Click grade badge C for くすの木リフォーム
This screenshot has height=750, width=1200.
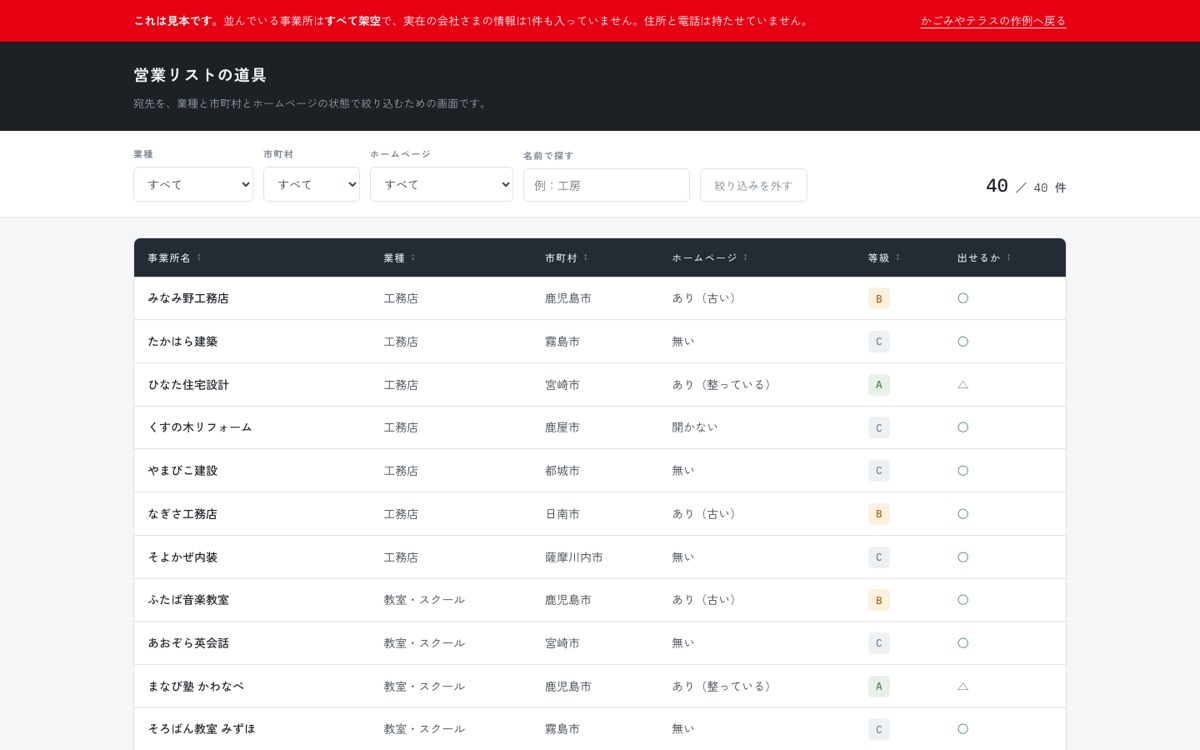point(879,427)
